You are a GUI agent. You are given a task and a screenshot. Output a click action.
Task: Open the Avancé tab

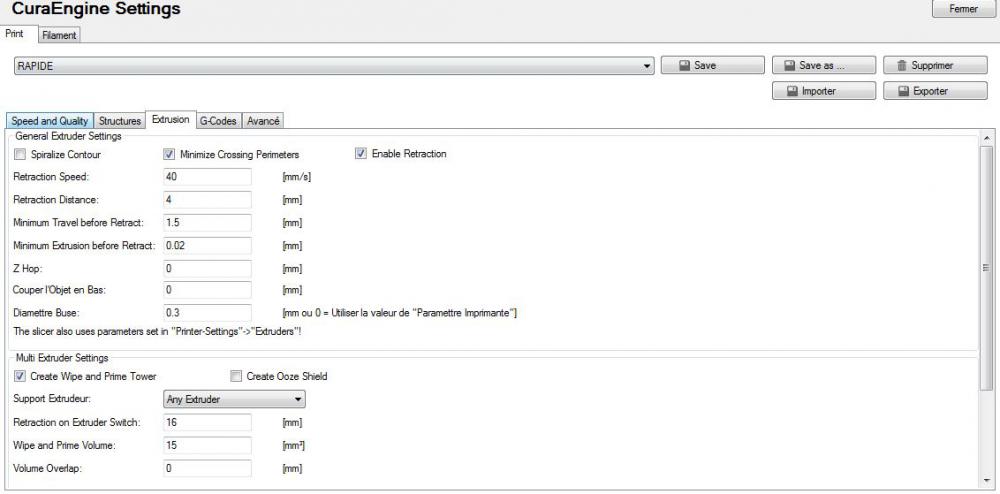[263, 120]
